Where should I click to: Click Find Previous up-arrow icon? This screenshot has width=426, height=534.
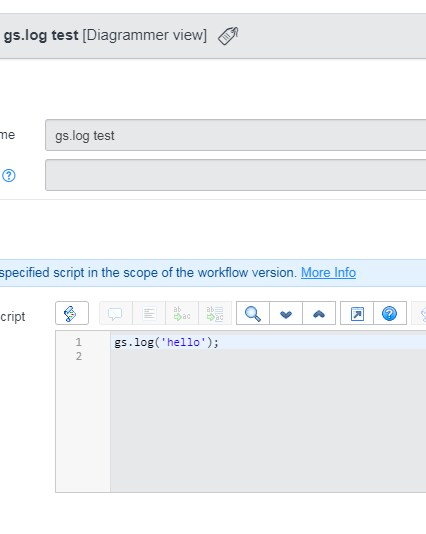[319, 313]
